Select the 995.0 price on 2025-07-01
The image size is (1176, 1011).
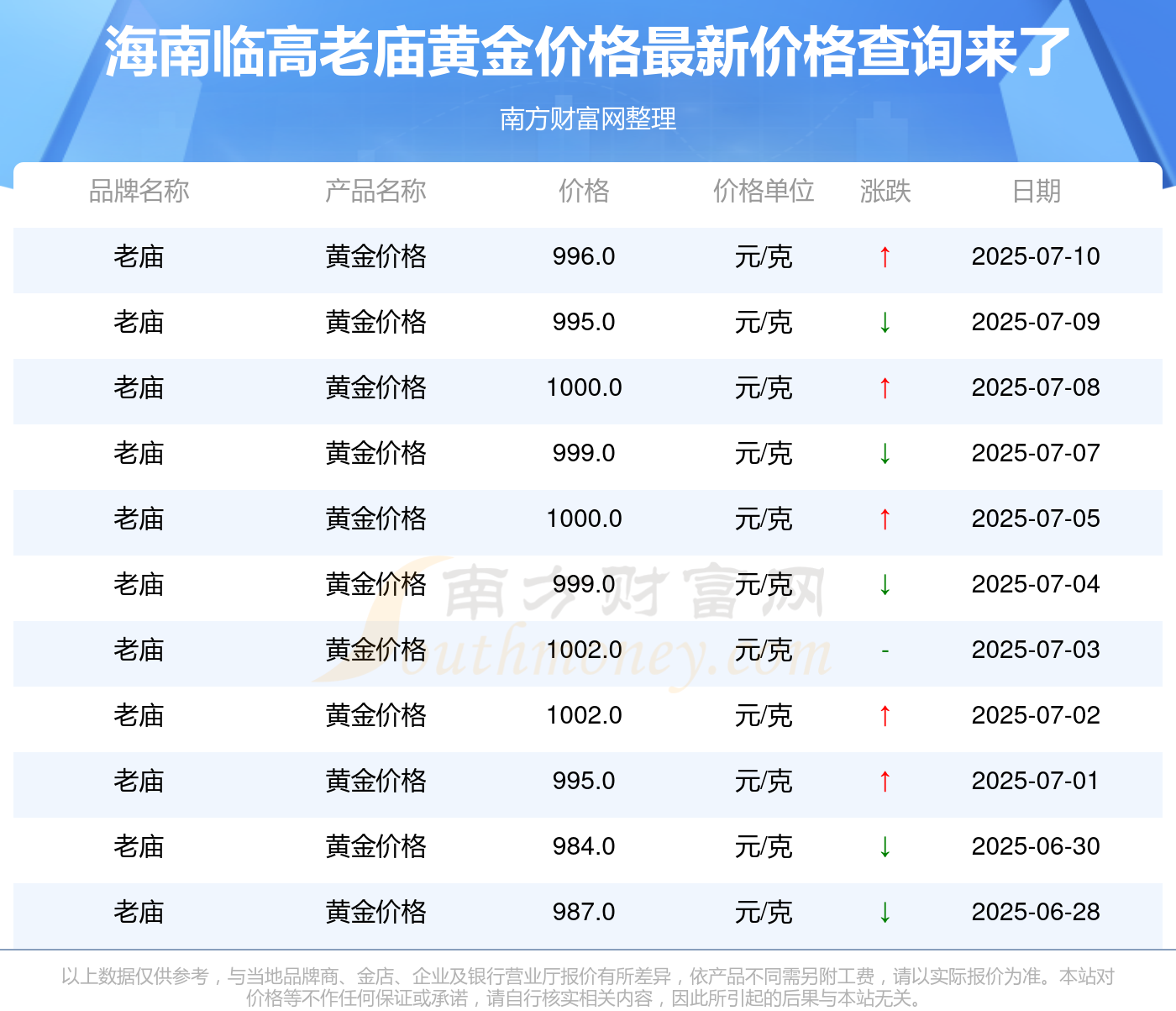[584, 781]
